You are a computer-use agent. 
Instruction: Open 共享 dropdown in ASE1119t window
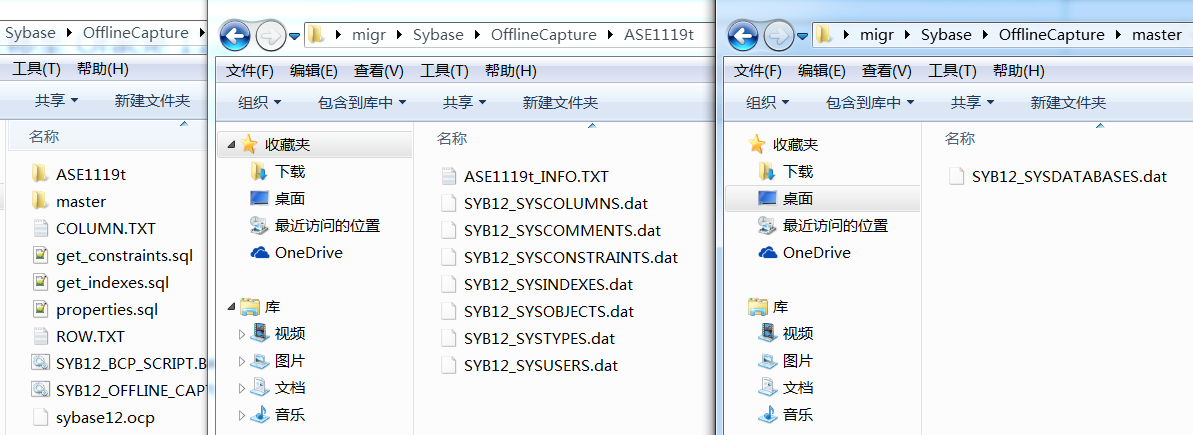tap(465, 102)
